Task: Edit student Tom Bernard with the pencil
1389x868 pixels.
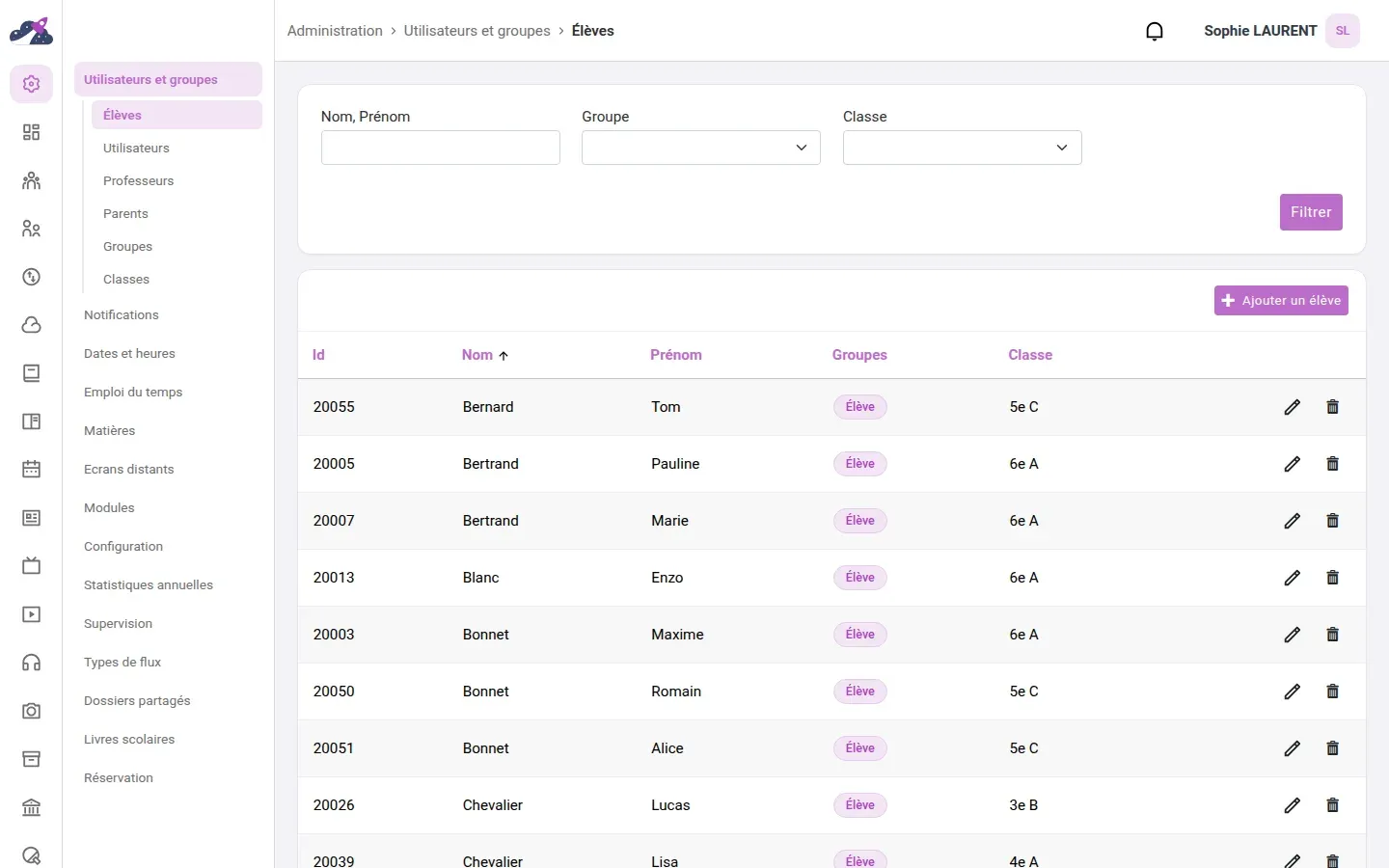Action: [1293, 407]
